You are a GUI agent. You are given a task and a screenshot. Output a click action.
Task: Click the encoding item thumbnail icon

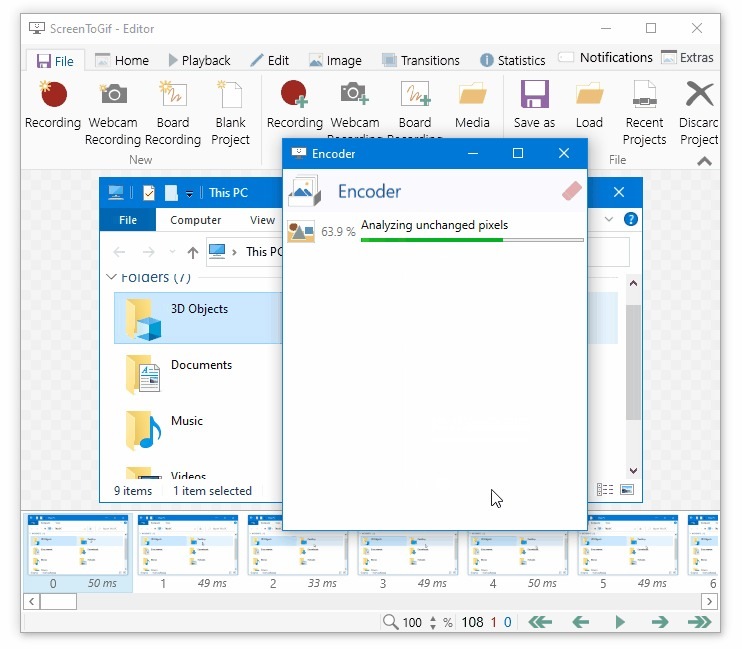[x=301, y=231]
